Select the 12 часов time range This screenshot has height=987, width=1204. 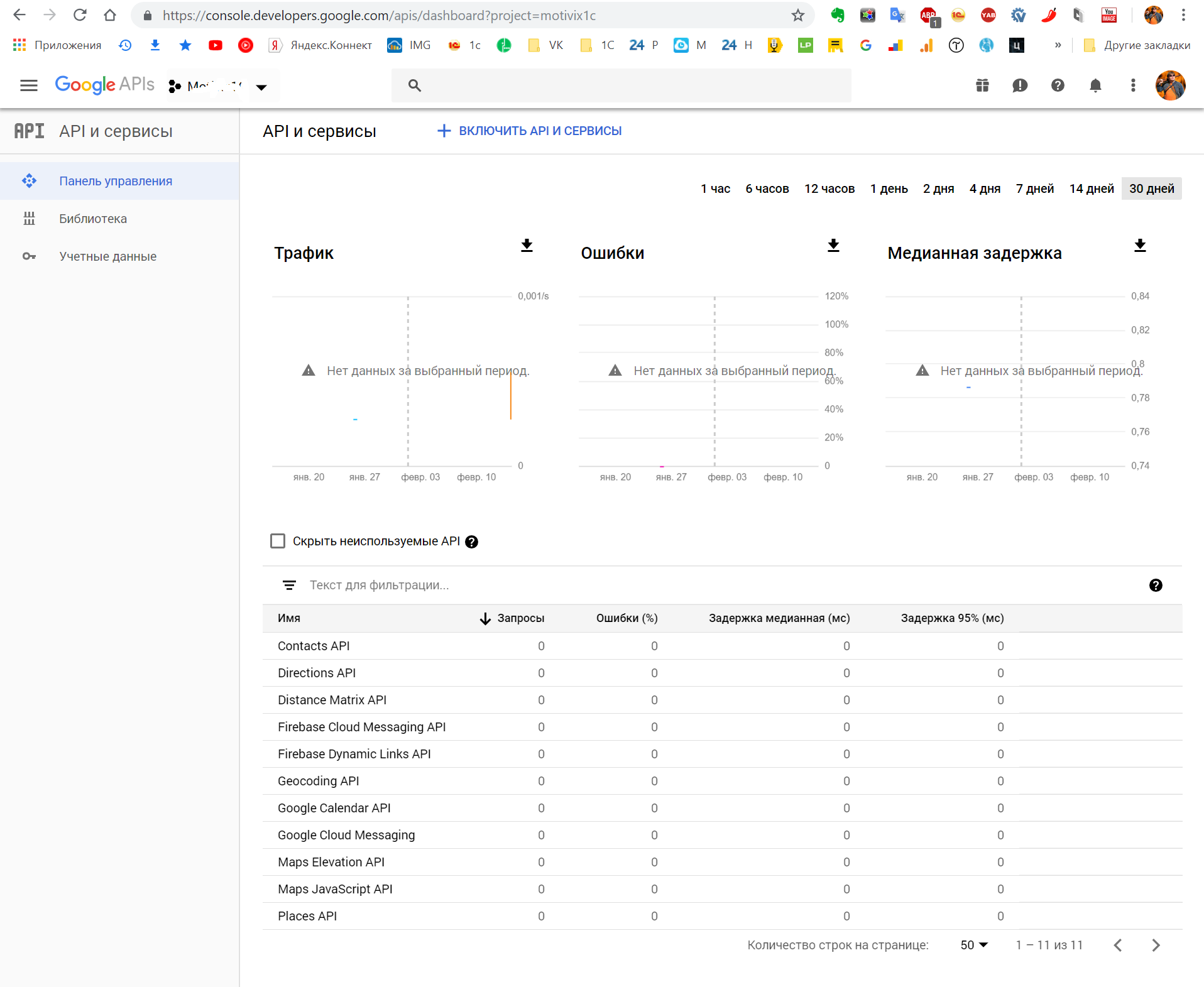point(829,188)
